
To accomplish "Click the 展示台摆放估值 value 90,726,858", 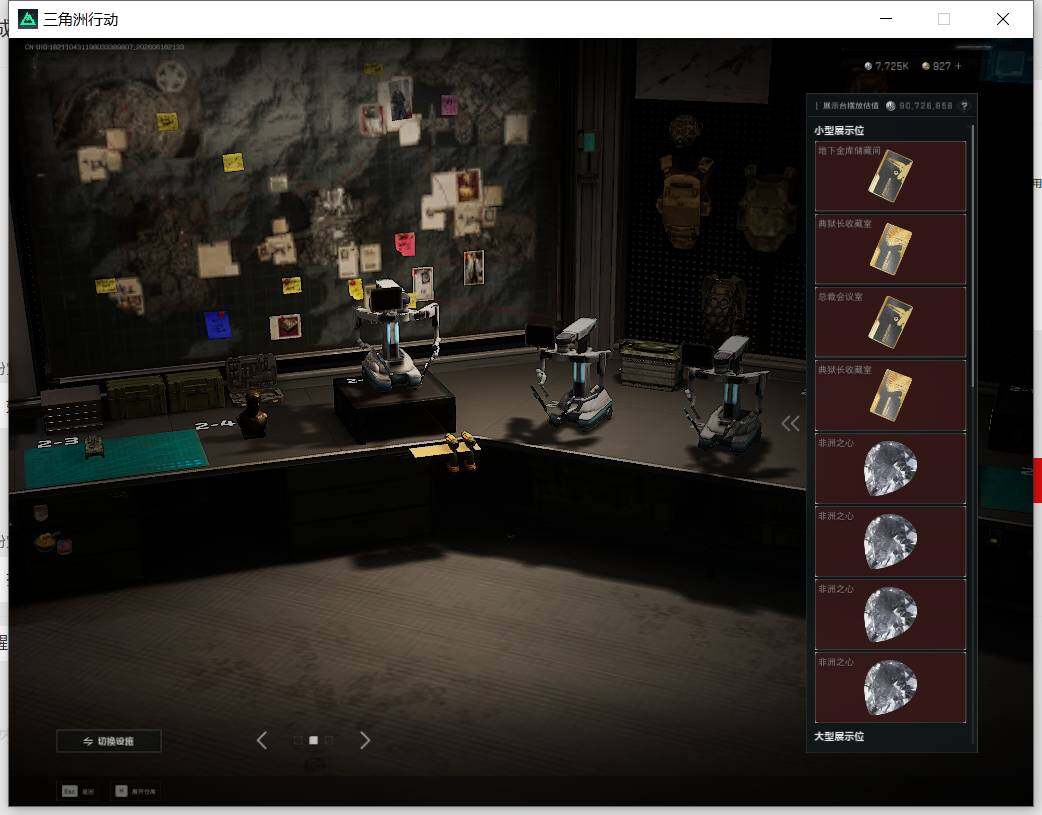I will [x=925, y=106].
